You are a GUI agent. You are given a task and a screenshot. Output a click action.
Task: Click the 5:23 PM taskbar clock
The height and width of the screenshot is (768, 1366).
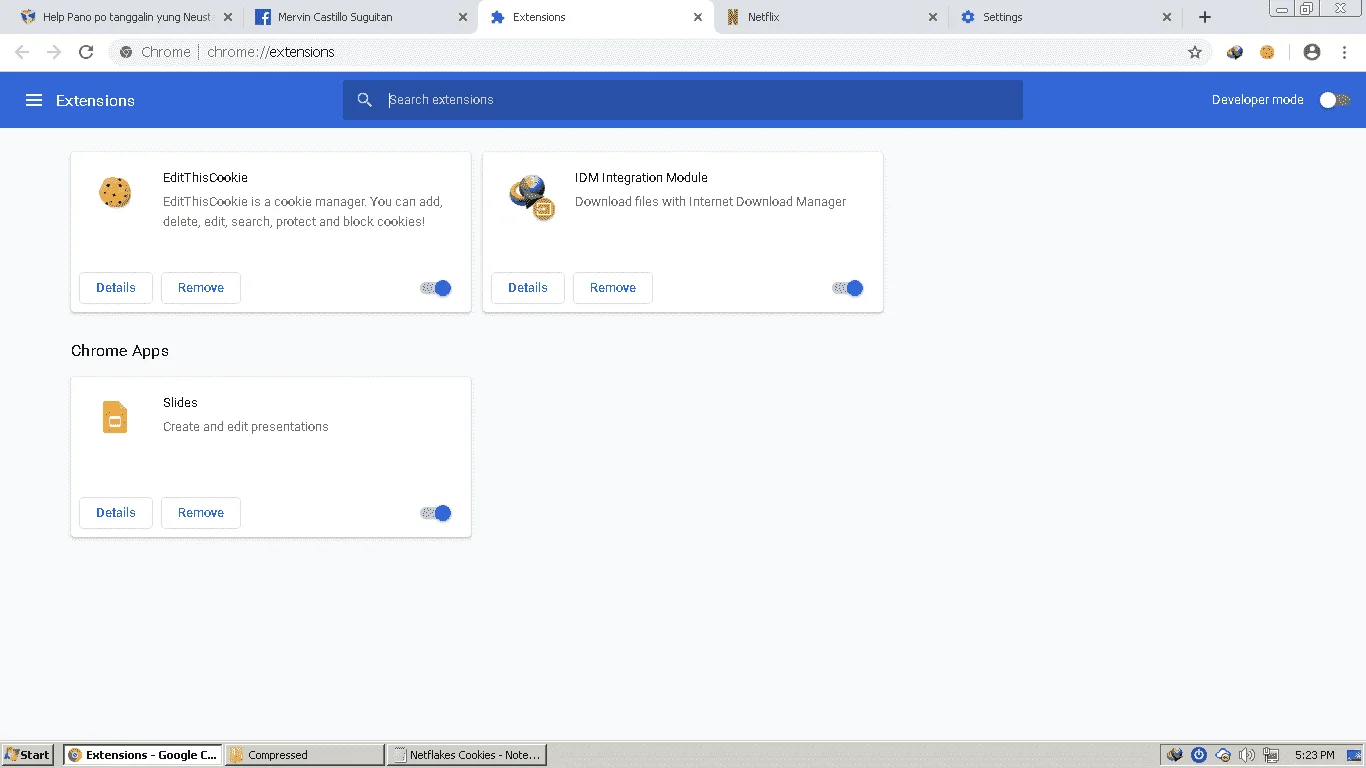point(1314,755)
